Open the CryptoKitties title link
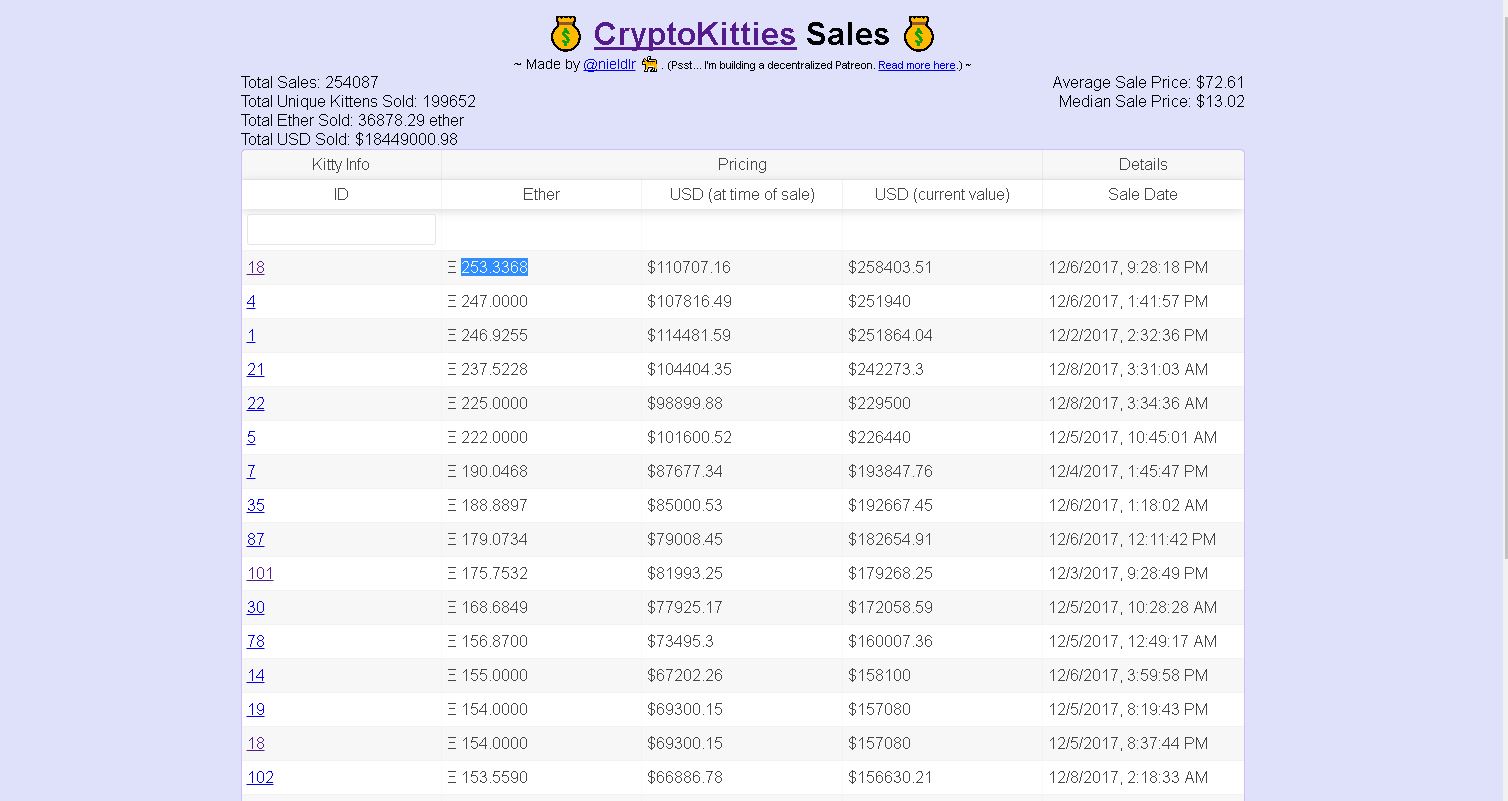The height and width of the screenshot is (801, 1508). click(694, 34)
